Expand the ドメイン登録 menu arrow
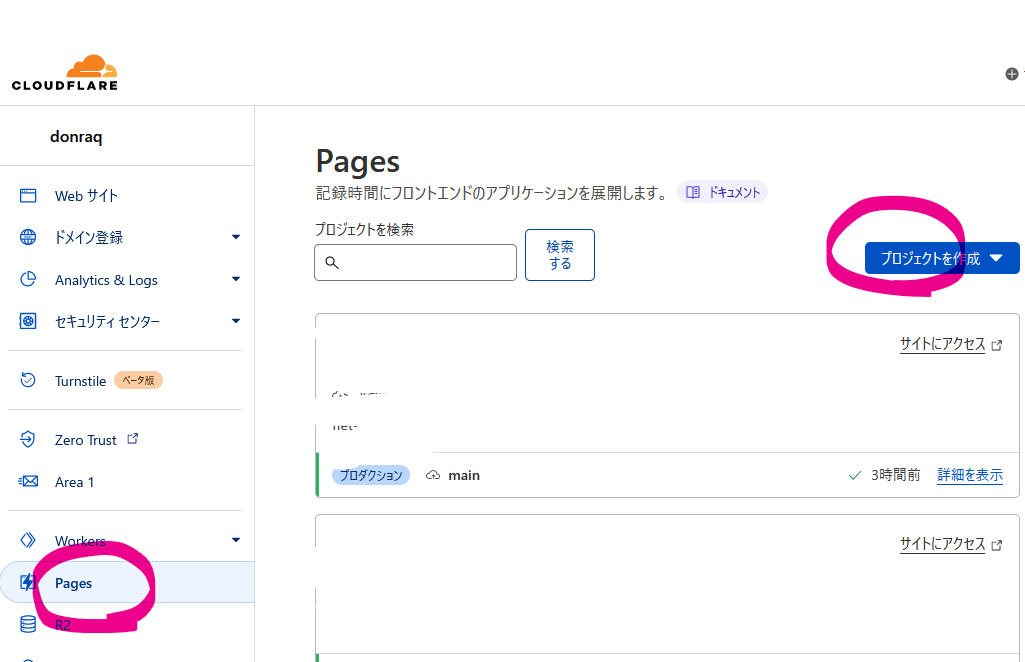 pyautogui.click(x=236, y=237)
